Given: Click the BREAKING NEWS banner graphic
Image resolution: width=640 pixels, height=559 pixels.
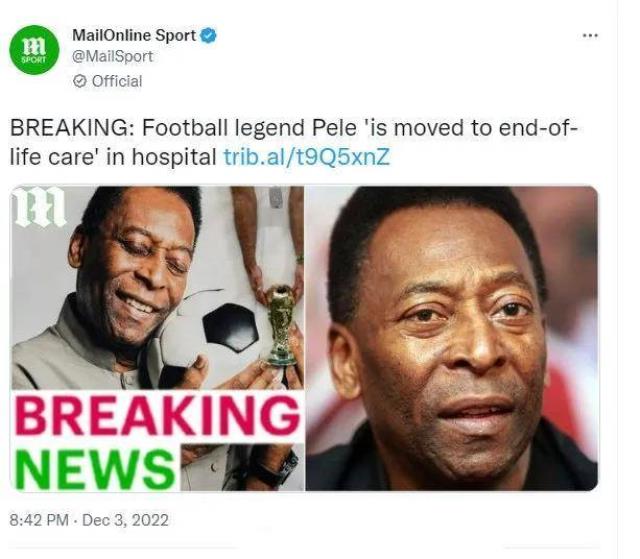Looking at the screenshot, I should point(158,441).
